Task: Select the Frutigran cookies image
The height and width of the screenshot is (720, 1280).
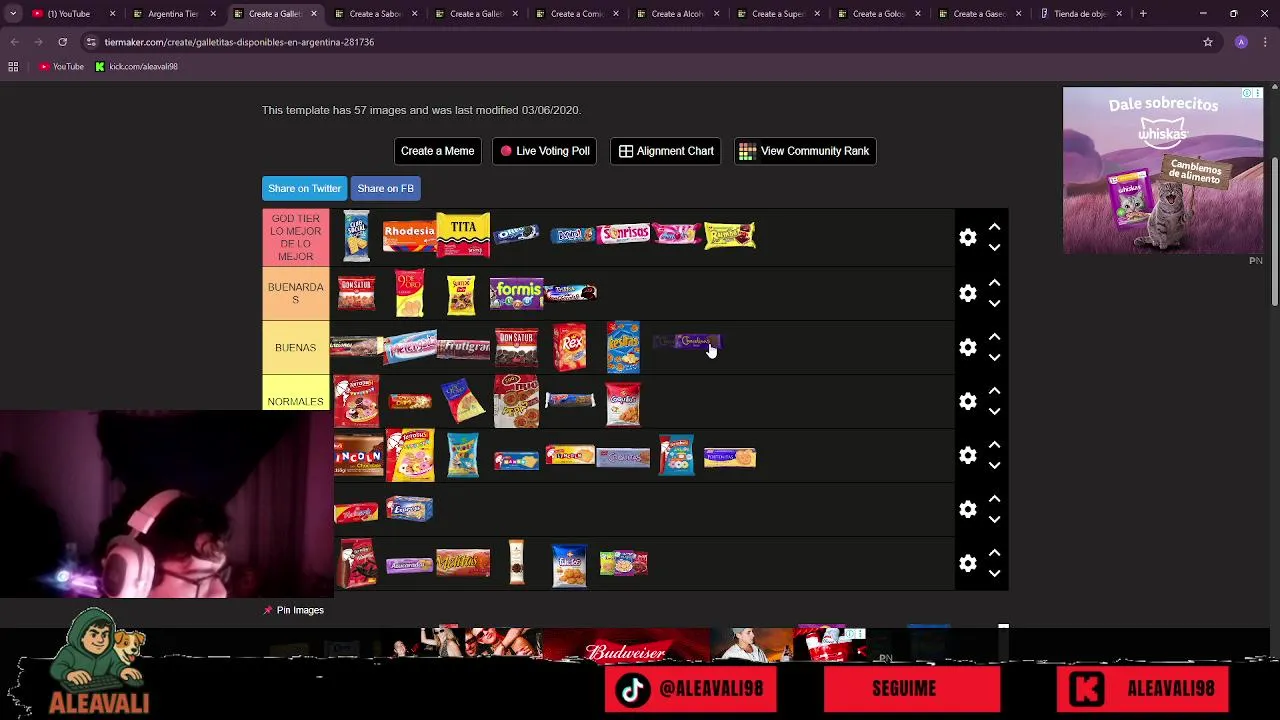Action: tap(463, 347)
